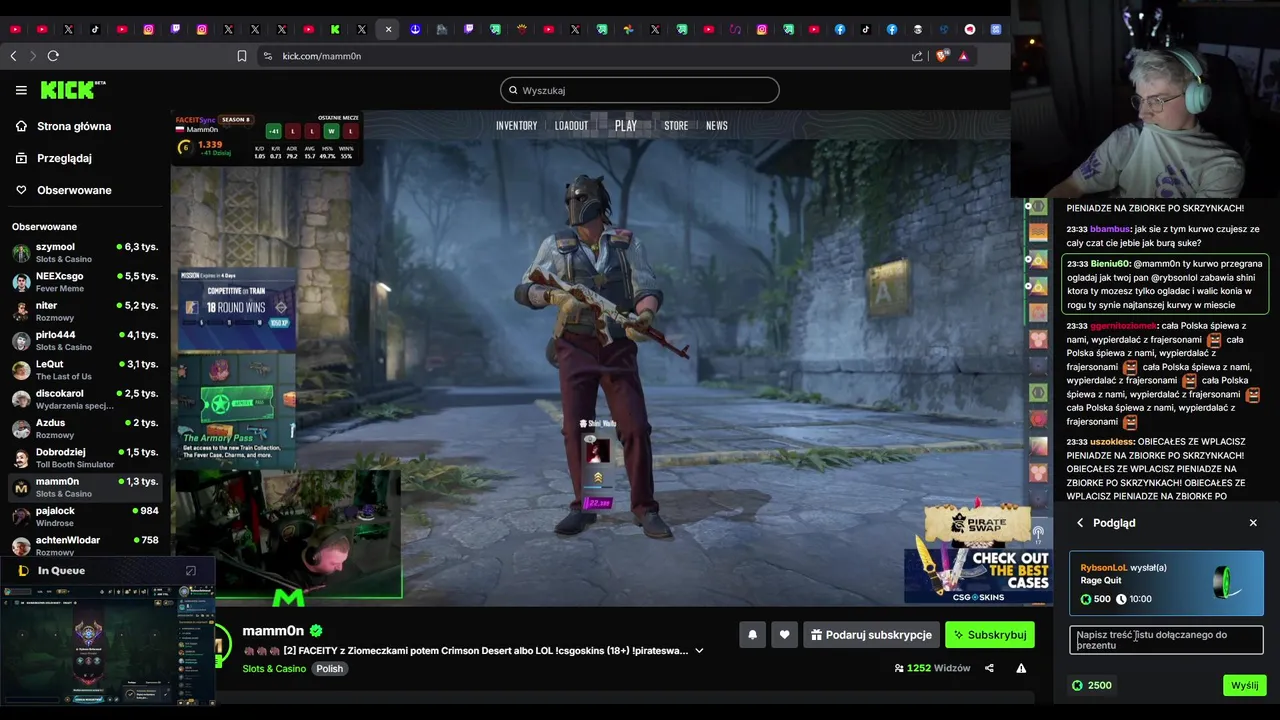Go back from Podgląd panel
The width and height of the screenshot is (1280, 720).
[1080, 523]
